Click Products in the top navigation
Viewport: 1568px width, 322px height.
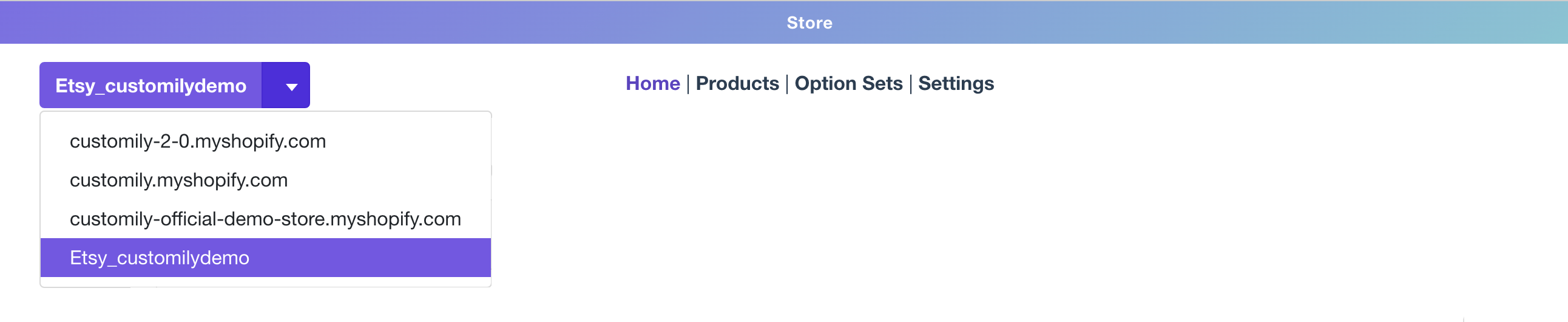pyautogui.click(x=737, y=84)
